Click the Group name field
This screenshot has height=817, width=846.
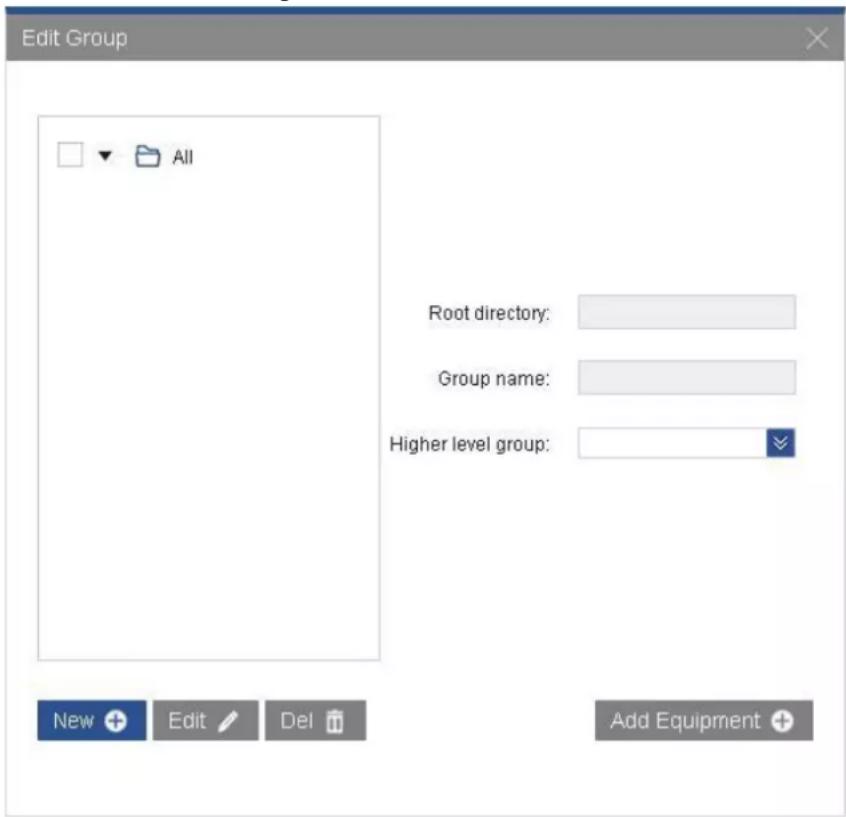click(x=686, y=377)
